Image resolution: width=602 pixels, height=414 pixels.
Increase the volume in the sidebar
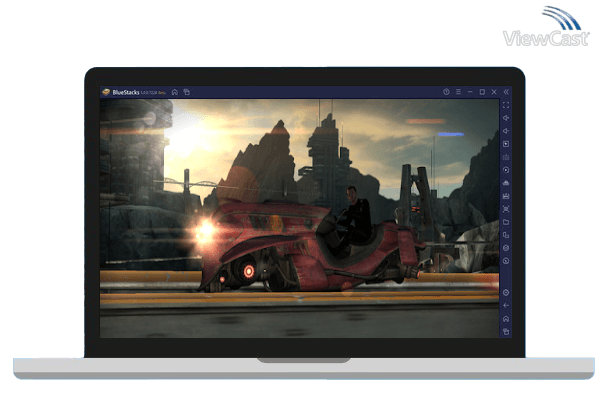pos(506,118)
